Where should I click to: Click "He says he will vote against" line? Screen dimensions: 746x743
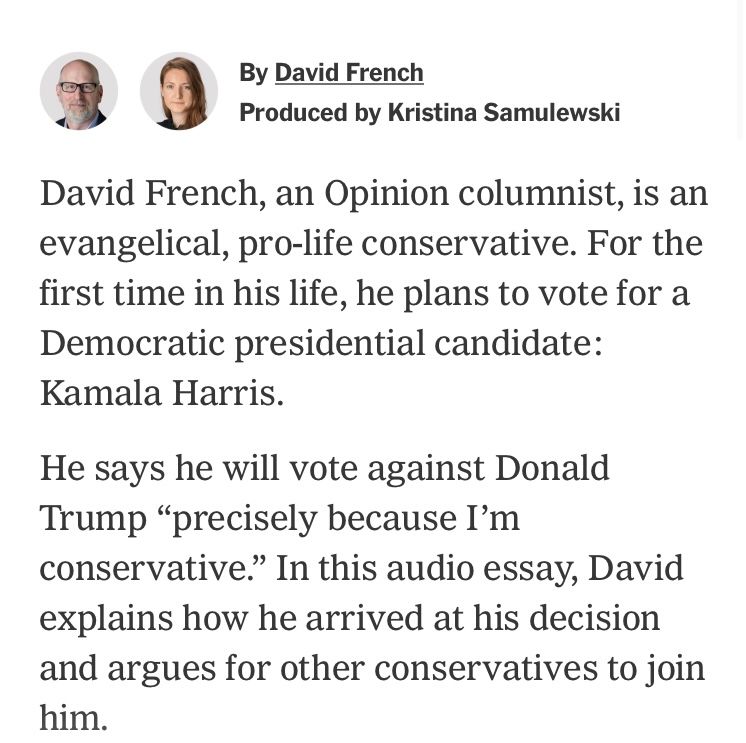click(263, 469)
